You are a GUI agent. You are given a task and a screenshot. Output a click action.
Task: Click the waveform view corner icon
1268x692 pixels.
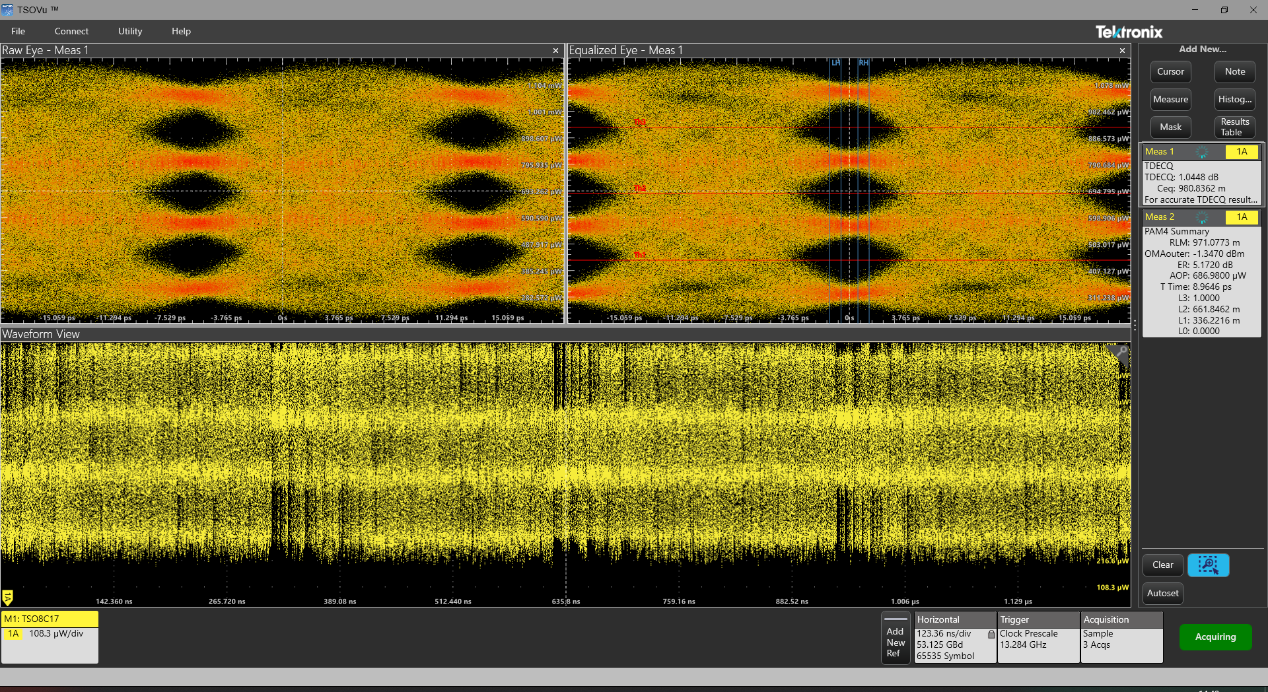tap(1122, 352)
